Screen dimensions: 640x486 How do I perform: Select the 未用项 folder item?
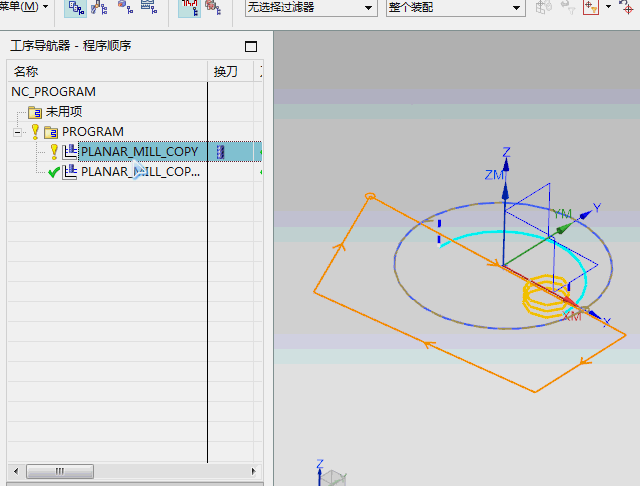click(64, 112)
